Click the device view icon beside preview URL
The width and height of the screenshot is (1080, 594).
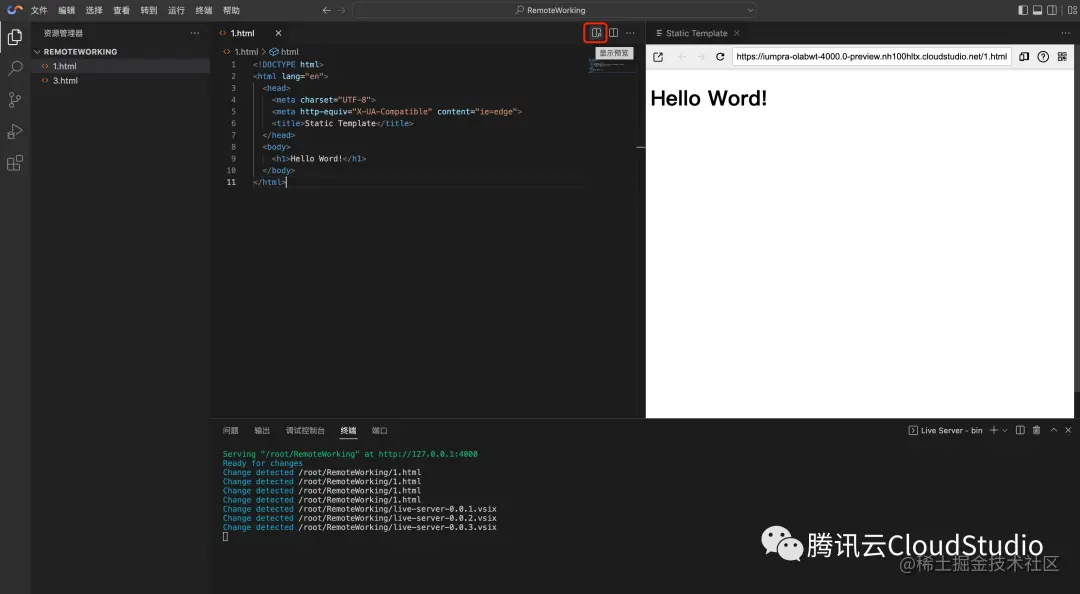[1024, 57]
